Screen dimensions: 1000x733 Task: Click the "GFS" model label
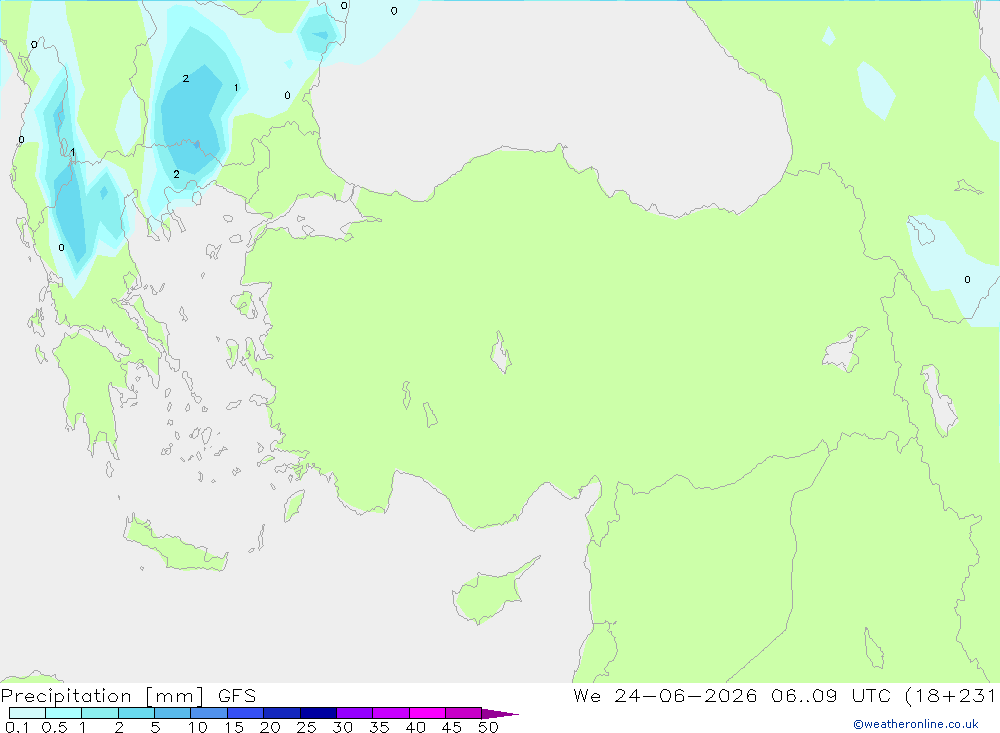click(x=237, y=696)
